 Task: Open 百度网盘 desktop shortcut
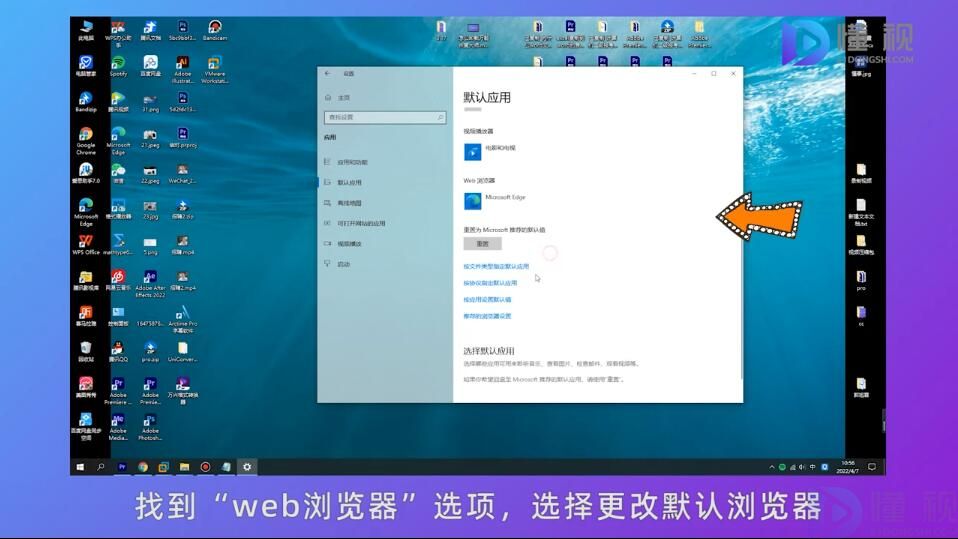(x=150, y=66)
